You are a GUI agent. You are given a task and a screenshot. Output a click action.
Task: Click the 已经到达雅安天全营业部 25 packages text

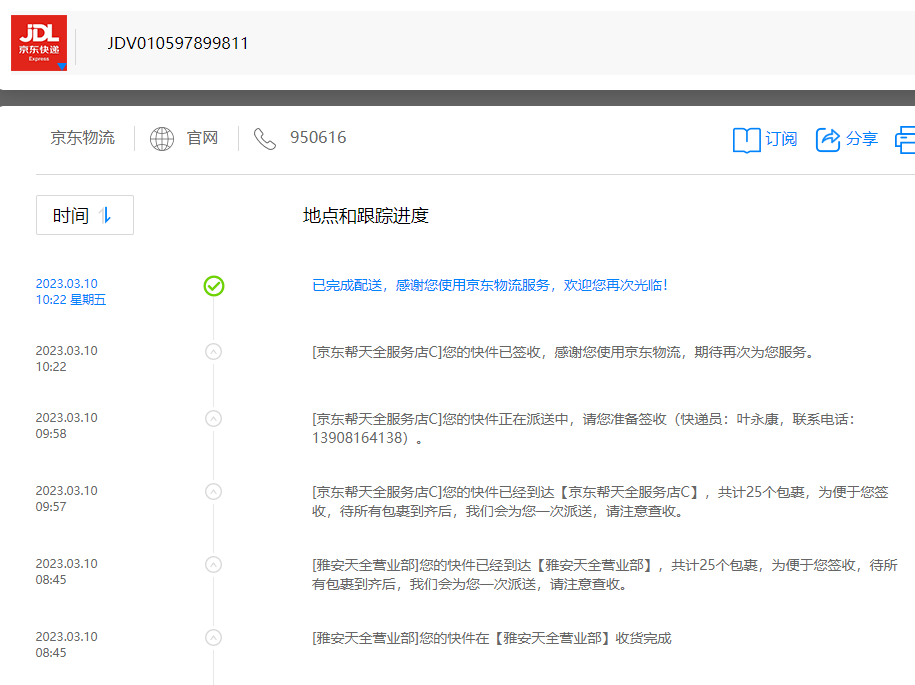click(605, 575)
